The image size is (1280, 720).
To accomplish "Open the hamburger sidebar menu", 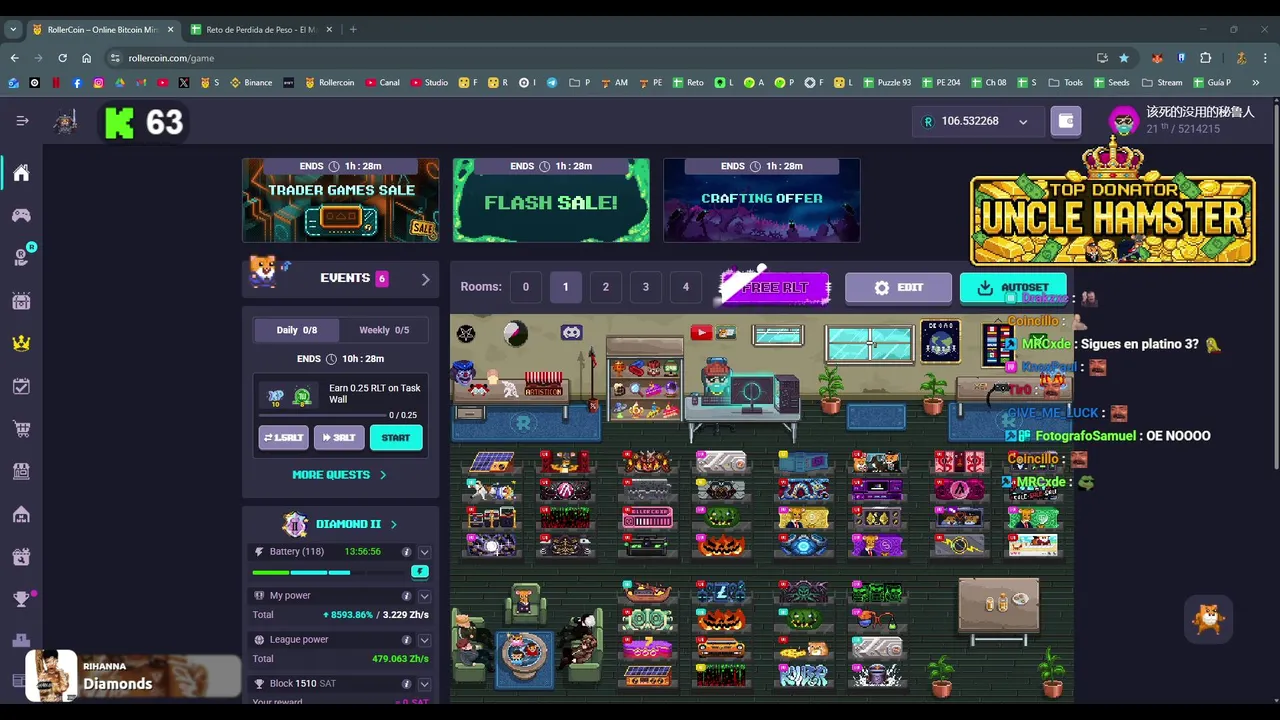I will 22,121.
